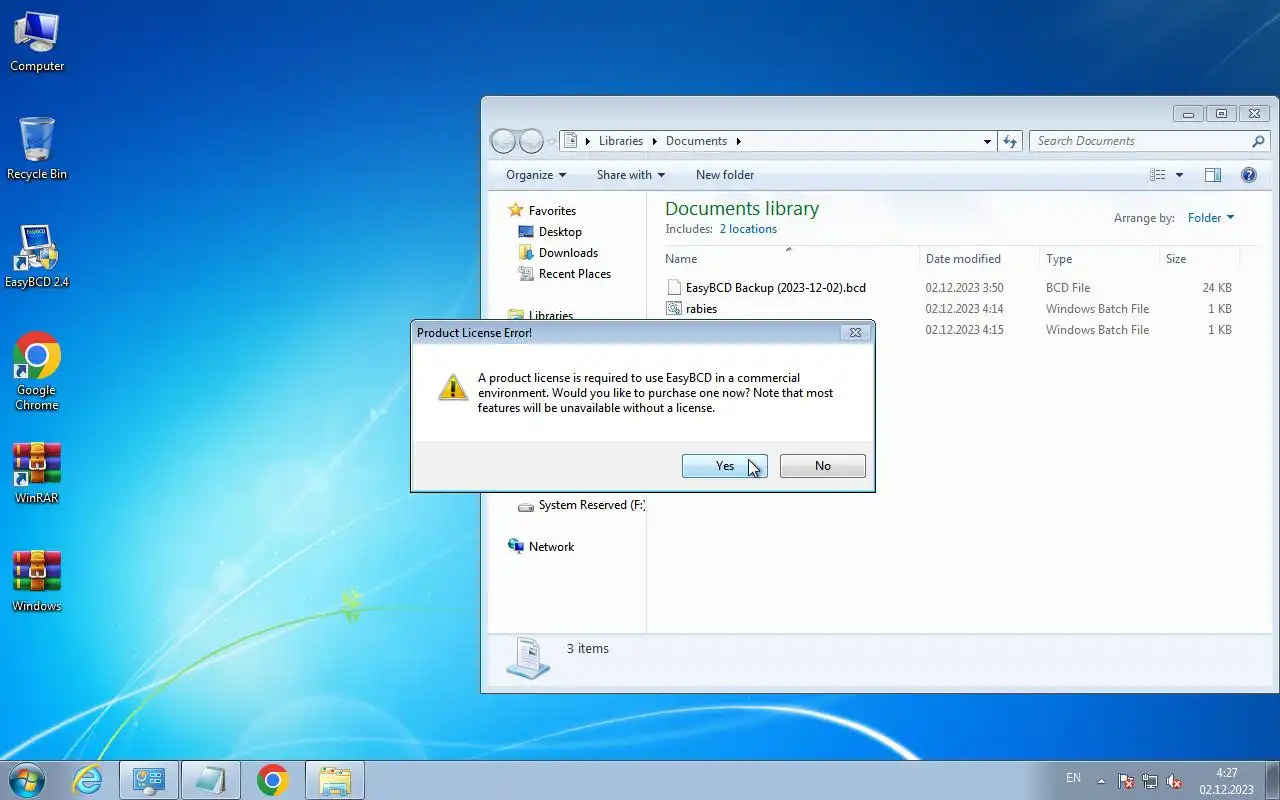The height and width of the screenshot is (800, 1280).
Task: Select the EasyBCD 2.4 desktop shortcut
Action: tap(37, 257)
